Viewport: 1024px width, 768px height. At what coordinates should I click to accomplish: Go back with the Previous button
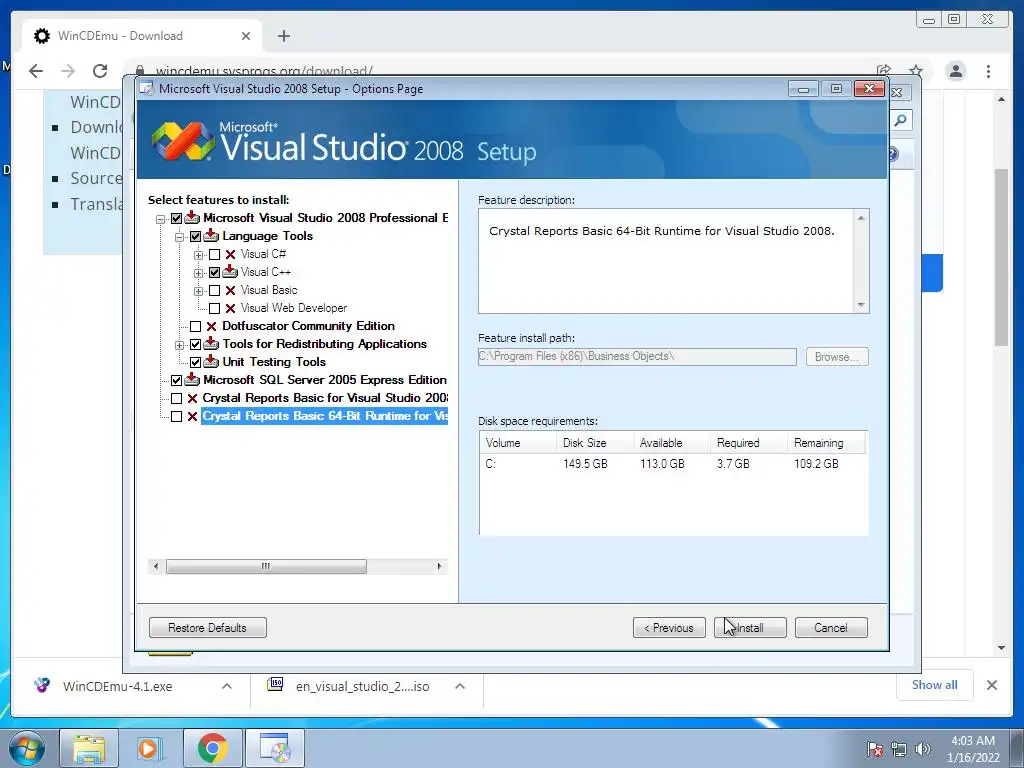coord(669,628)
